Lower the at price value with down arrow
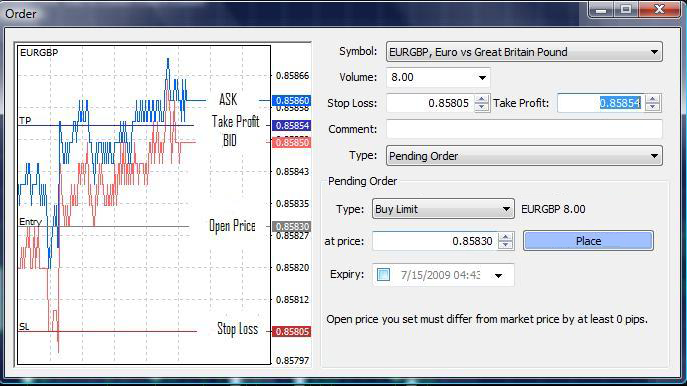This screenshot has width=687, height=386. coord(505,245)
